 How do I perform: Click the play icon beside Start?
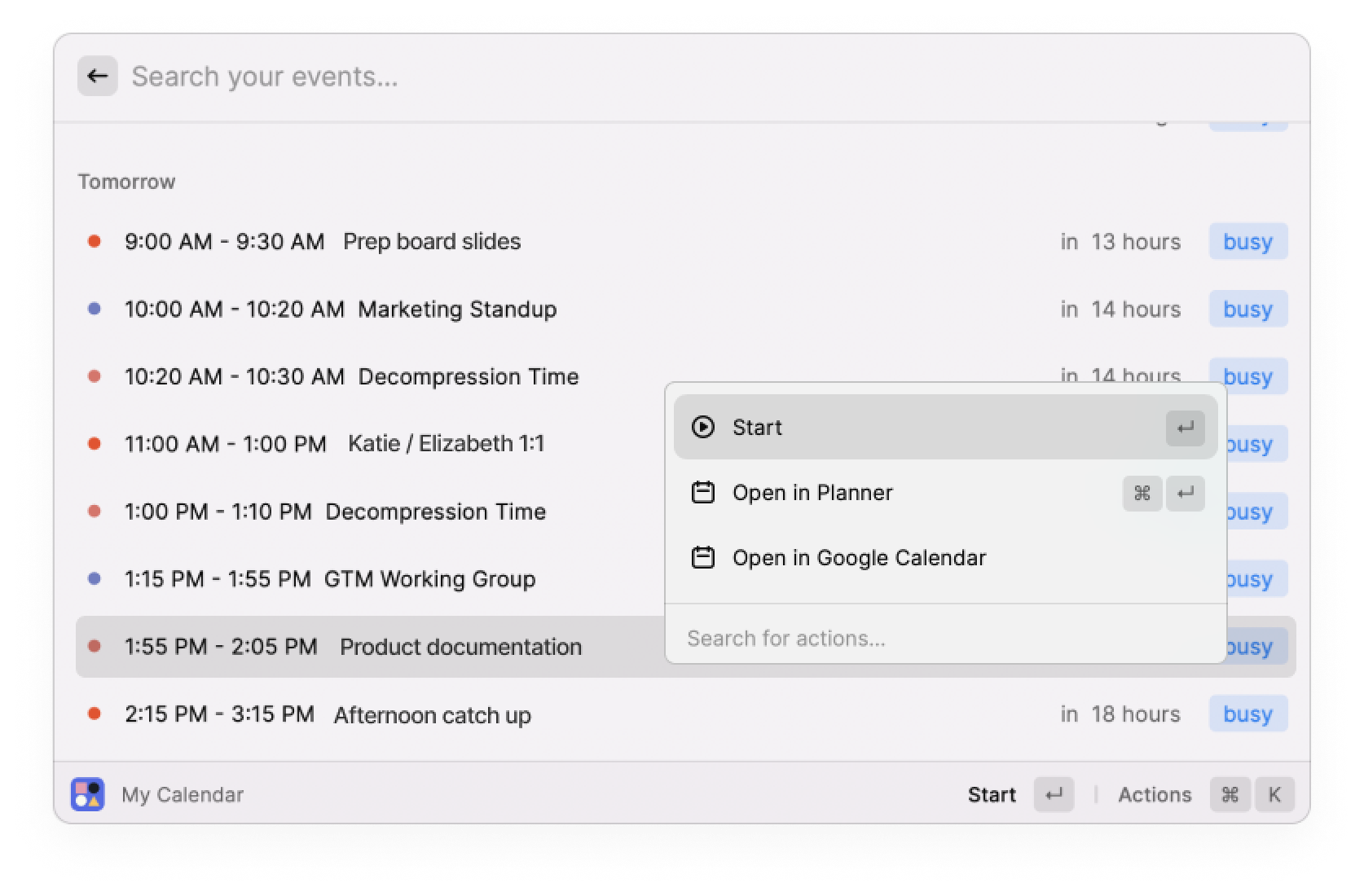tap(703, 427)
